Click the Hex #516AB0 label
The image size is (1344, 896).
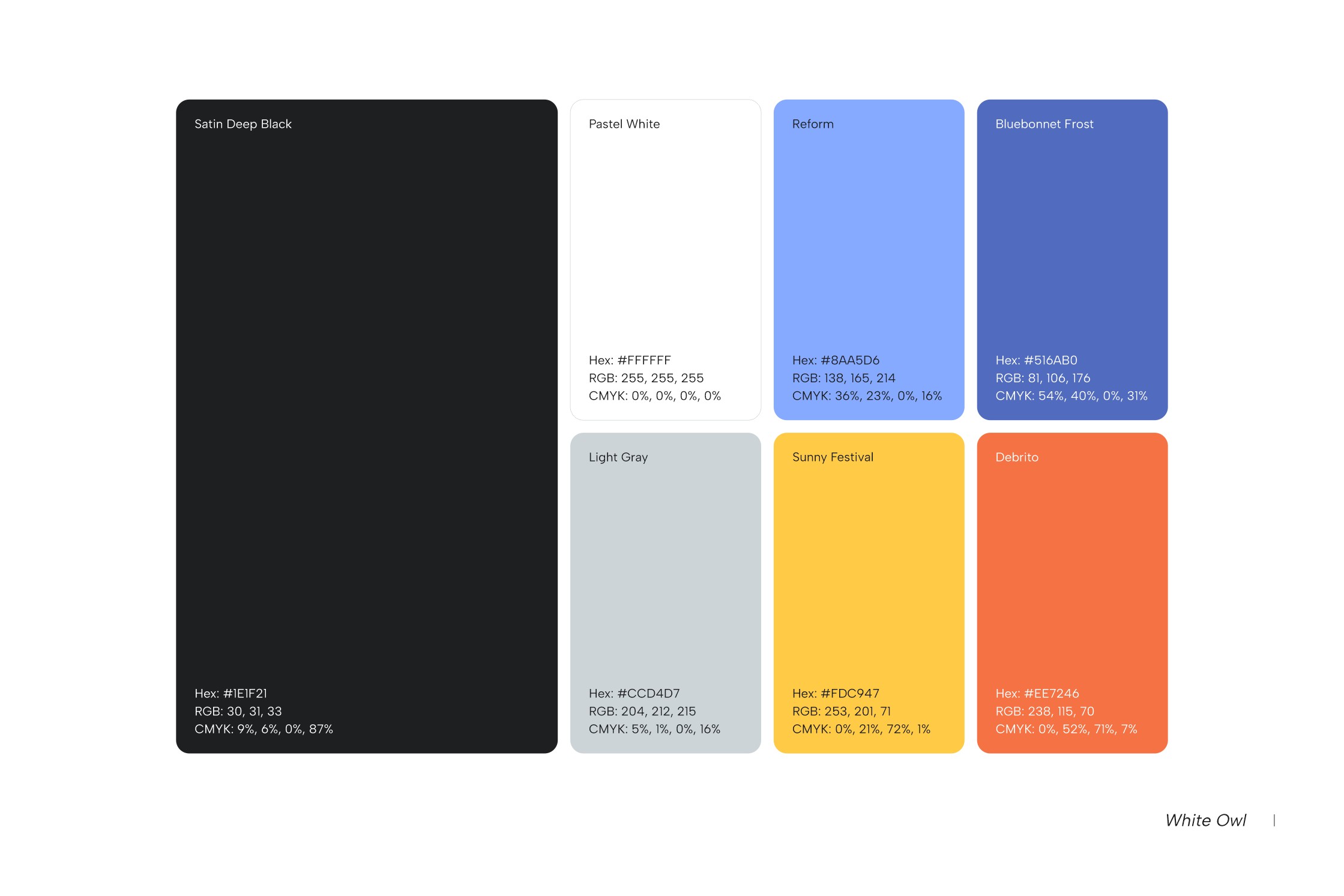tap(1035, 360)
